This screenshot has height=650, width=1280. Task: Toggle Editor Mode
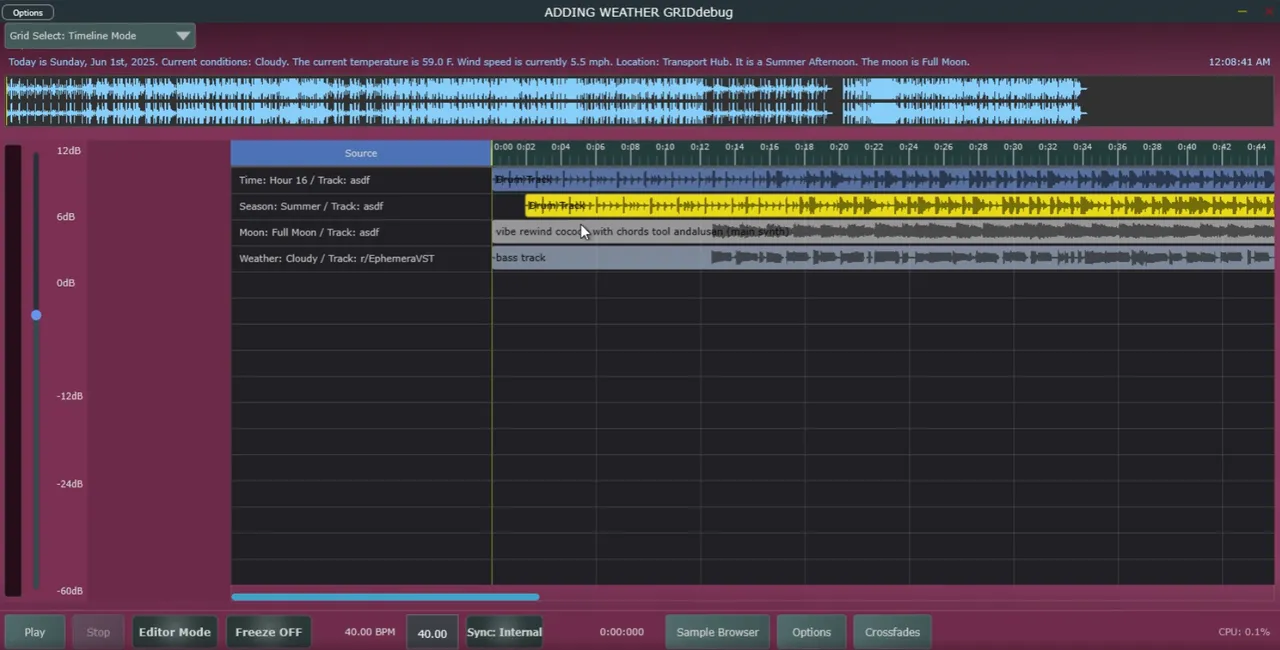coord(174,632)
